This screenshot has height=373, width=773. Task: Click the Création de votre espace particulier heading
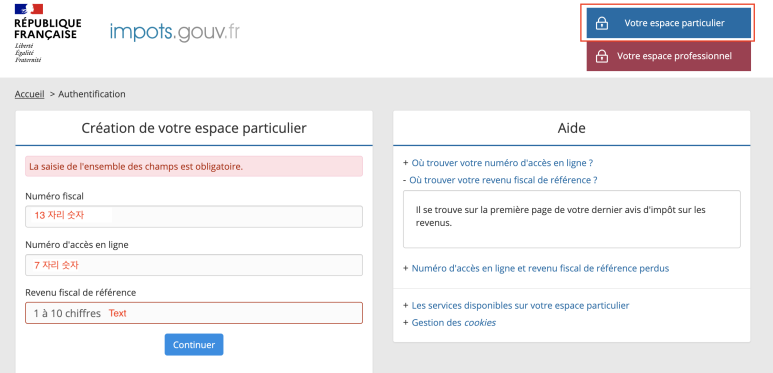click(194, 128)
